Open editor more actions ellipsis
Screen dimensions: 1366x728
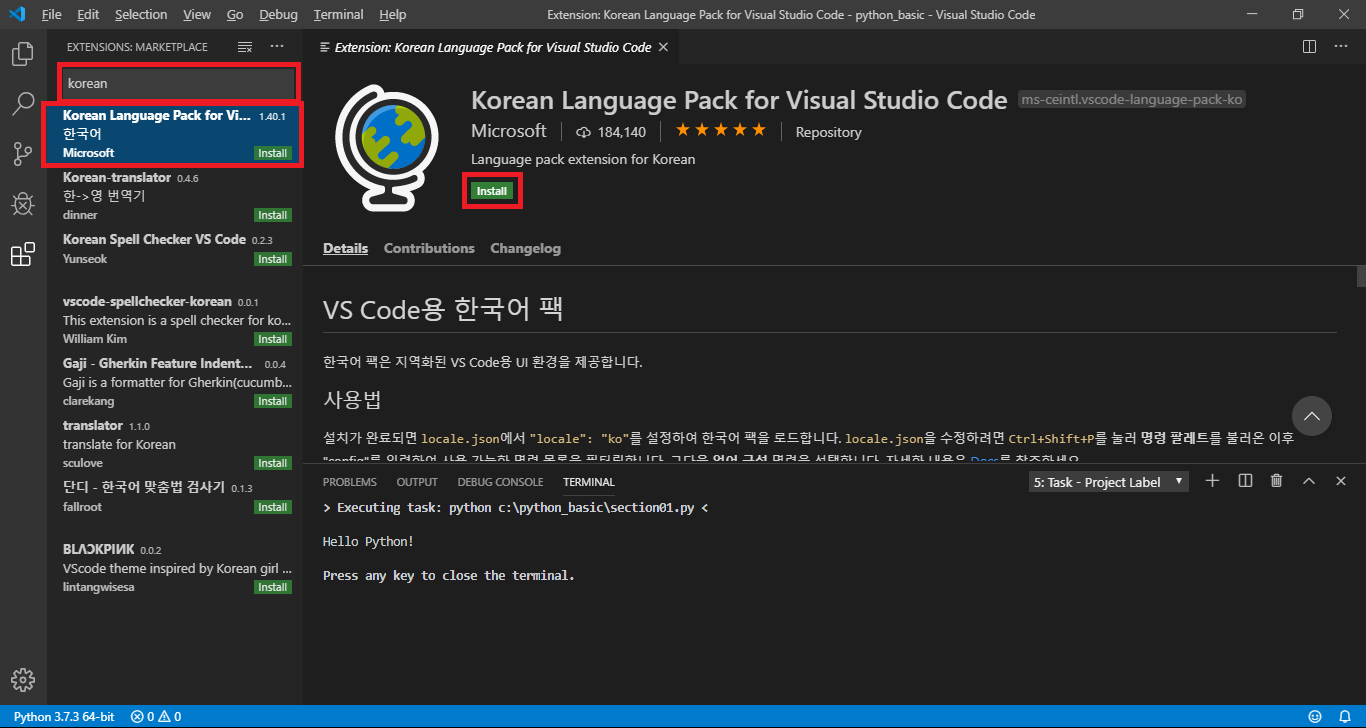[x=1341, y=47]
